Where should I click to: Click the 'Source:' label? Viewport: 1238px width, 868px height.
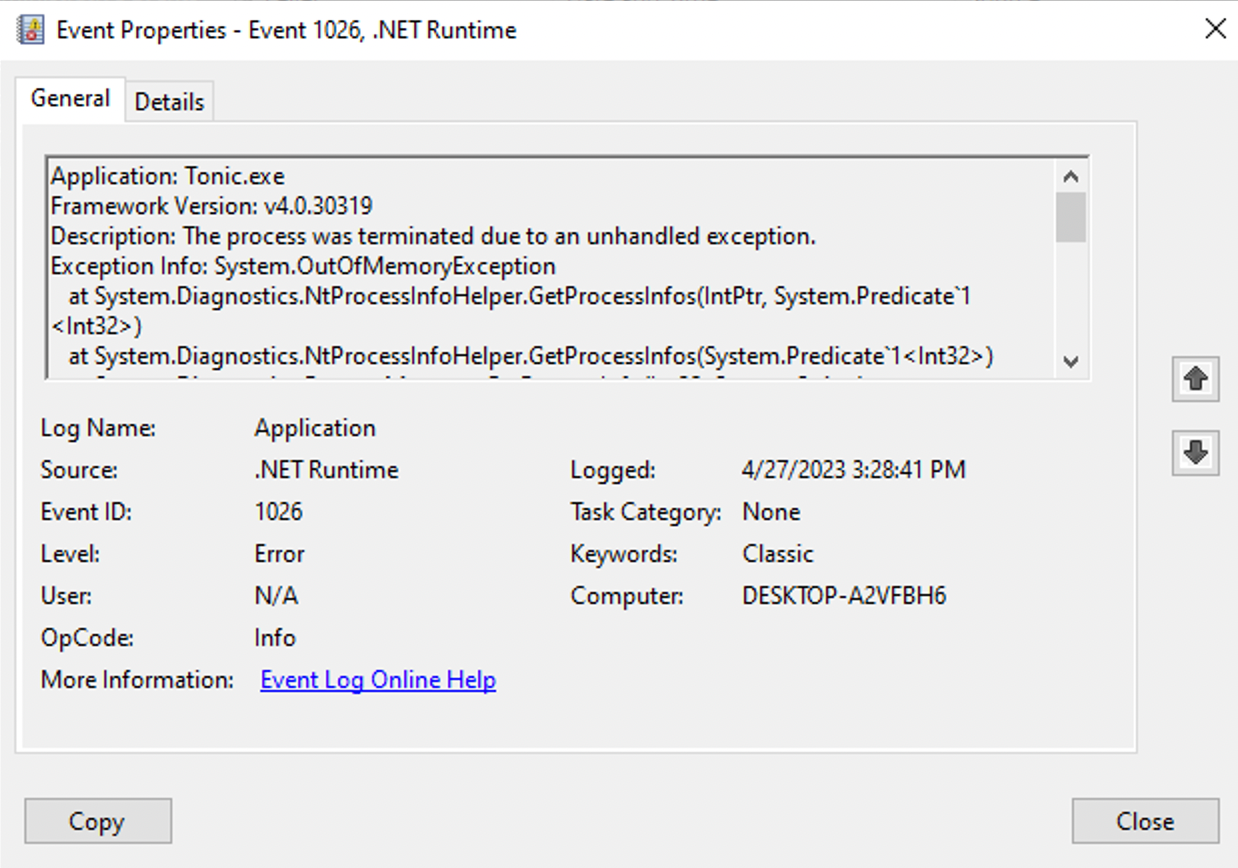[x=78, y=470]
